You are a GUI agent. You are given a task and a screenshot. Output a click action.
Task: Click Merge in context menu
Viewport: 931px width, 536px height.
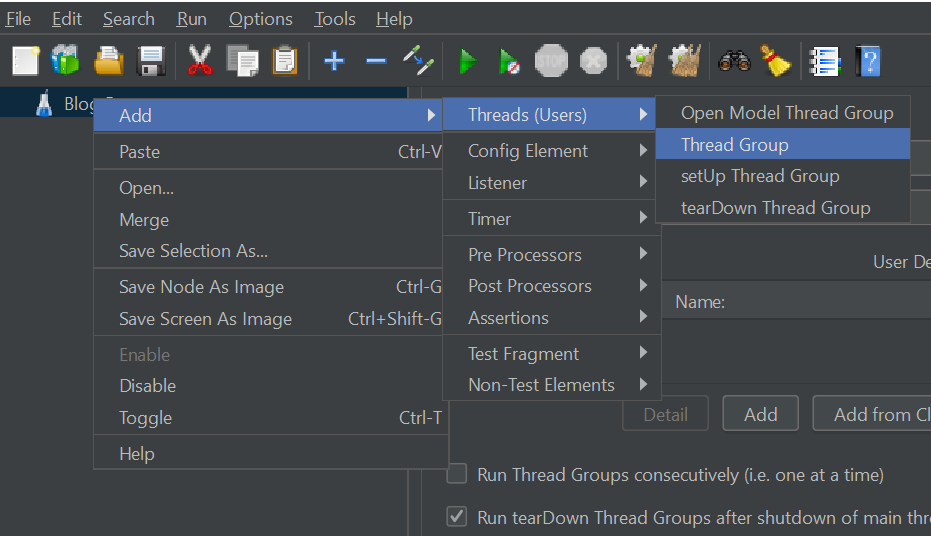click(x=268, y=220)
